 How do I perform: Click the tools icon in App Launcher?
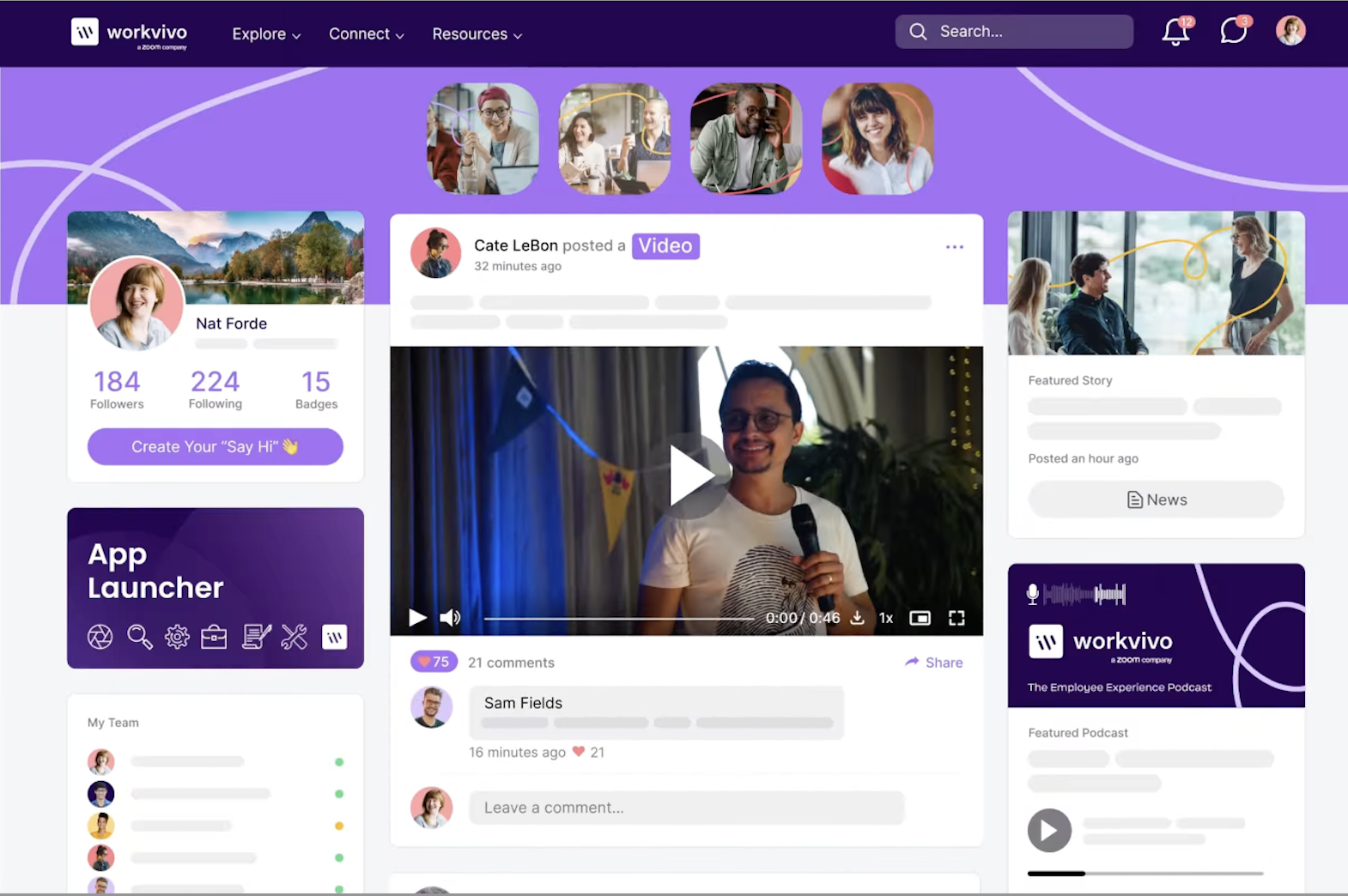tap(294, 637)
